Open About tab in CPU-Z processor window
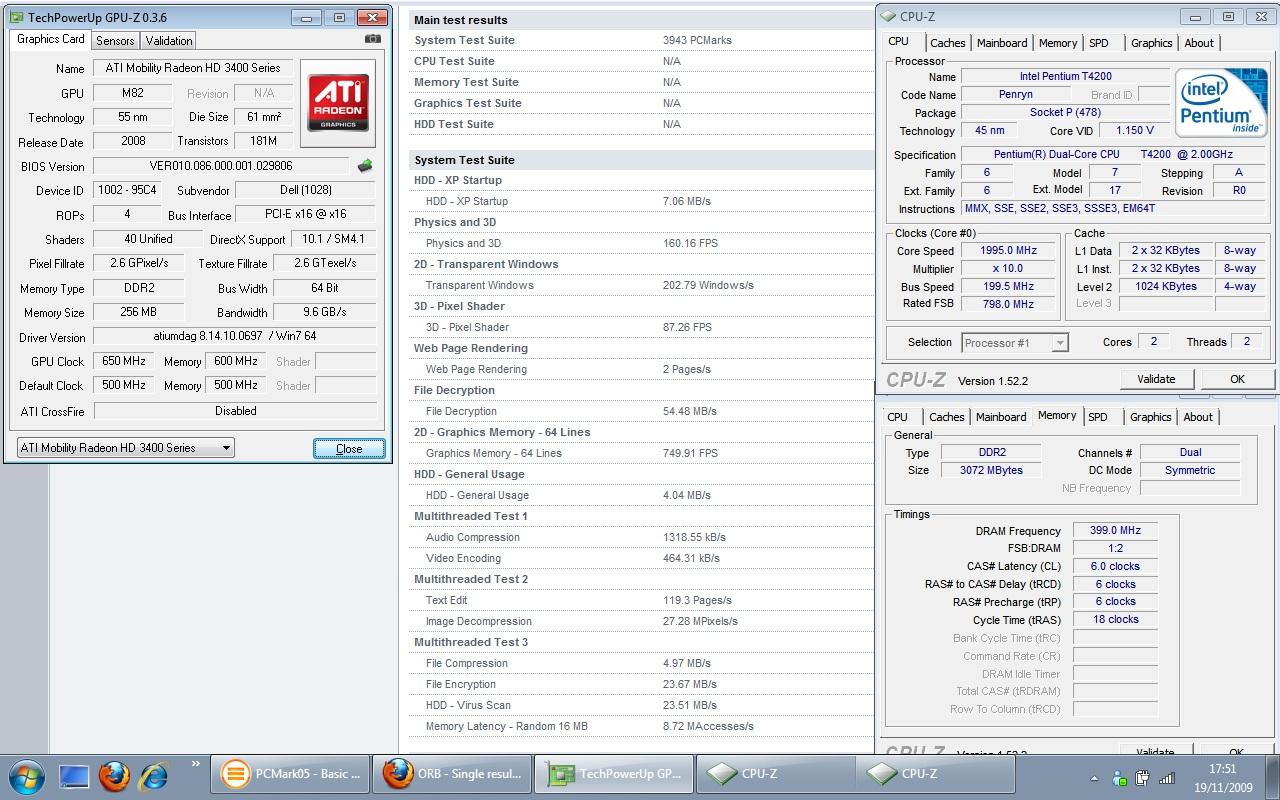The width and height of the screenshot is (1280, 800). [1199, 43]
